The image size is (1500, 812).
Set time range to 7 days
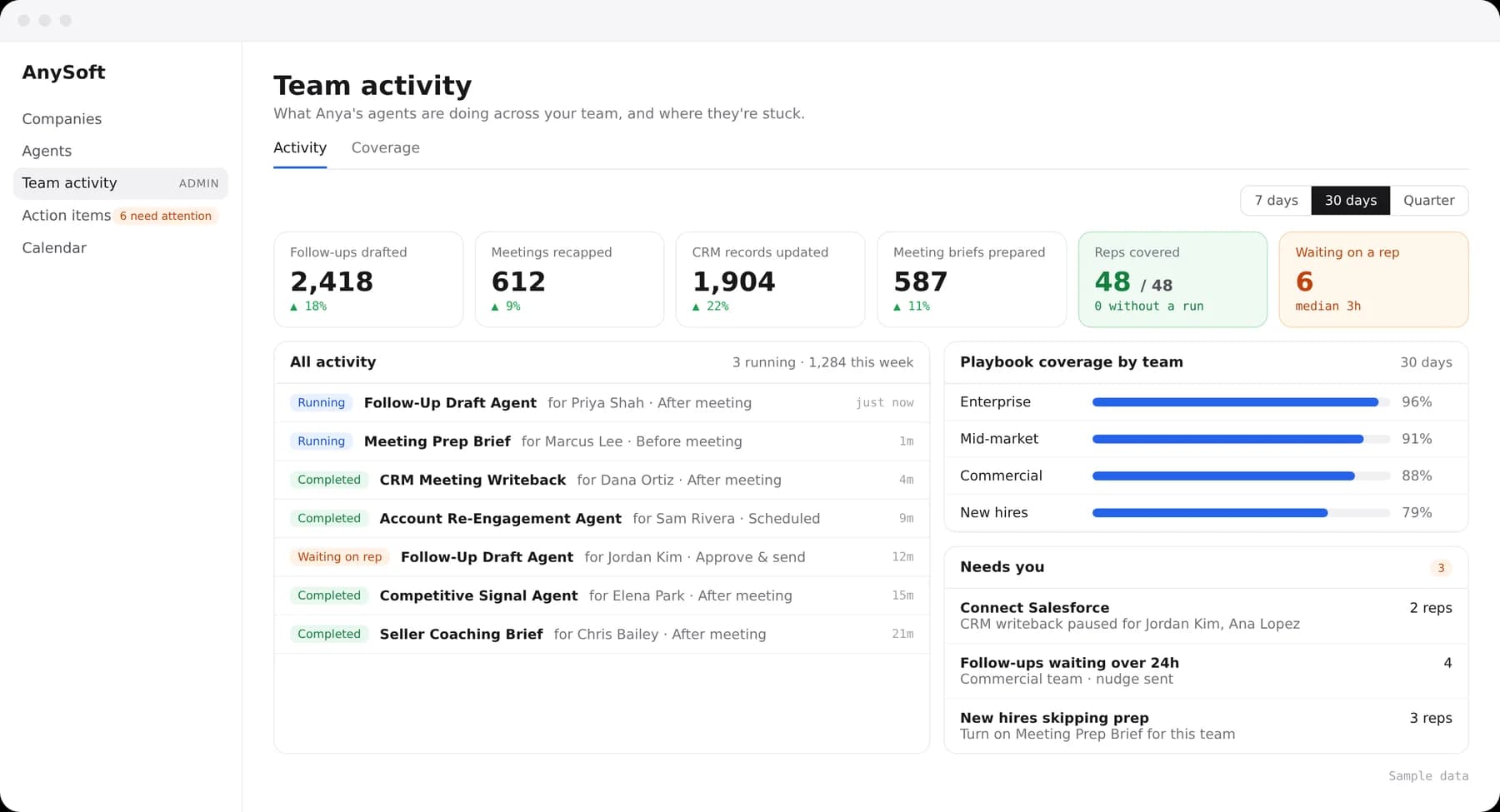point(1276,201)
